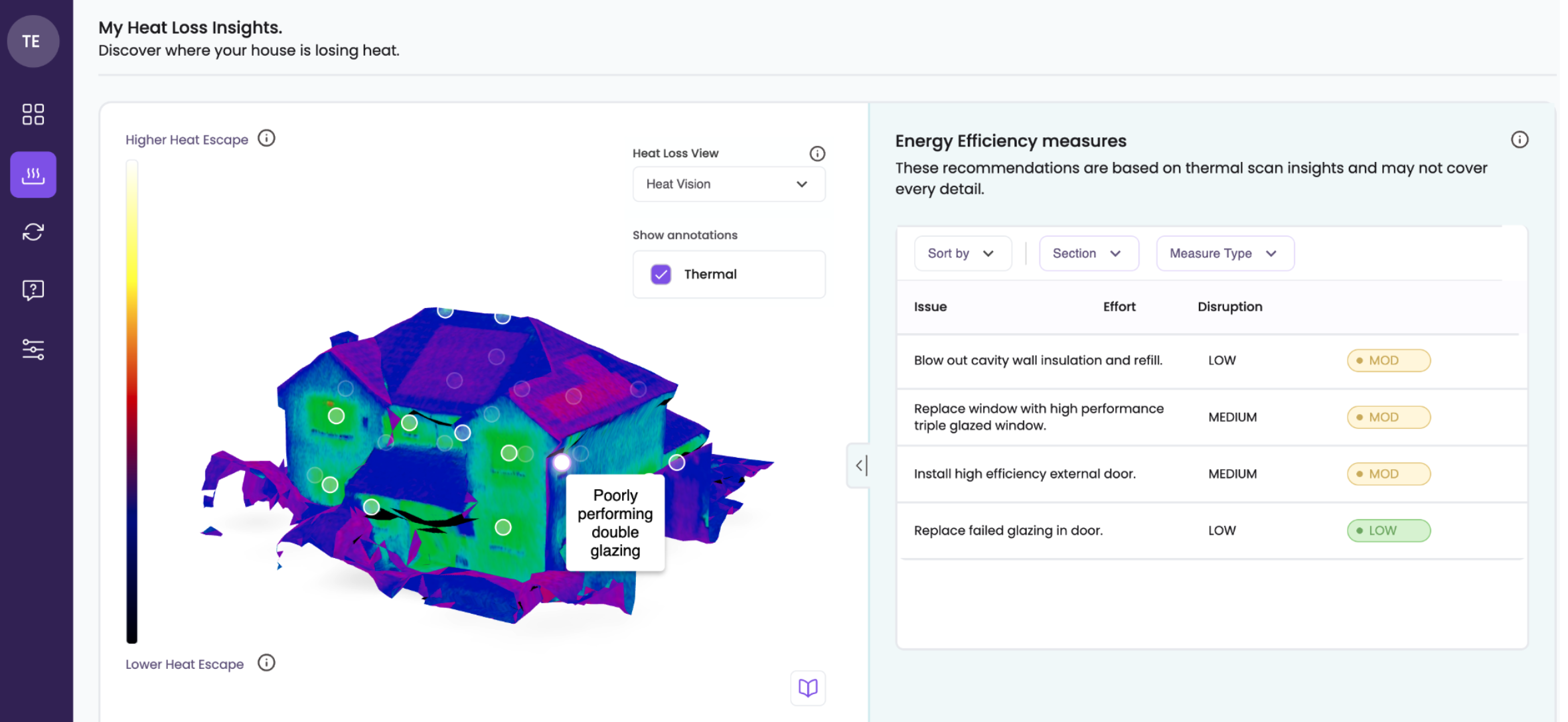Click the info icon next to Higher Heat Escape

point(267,138)
